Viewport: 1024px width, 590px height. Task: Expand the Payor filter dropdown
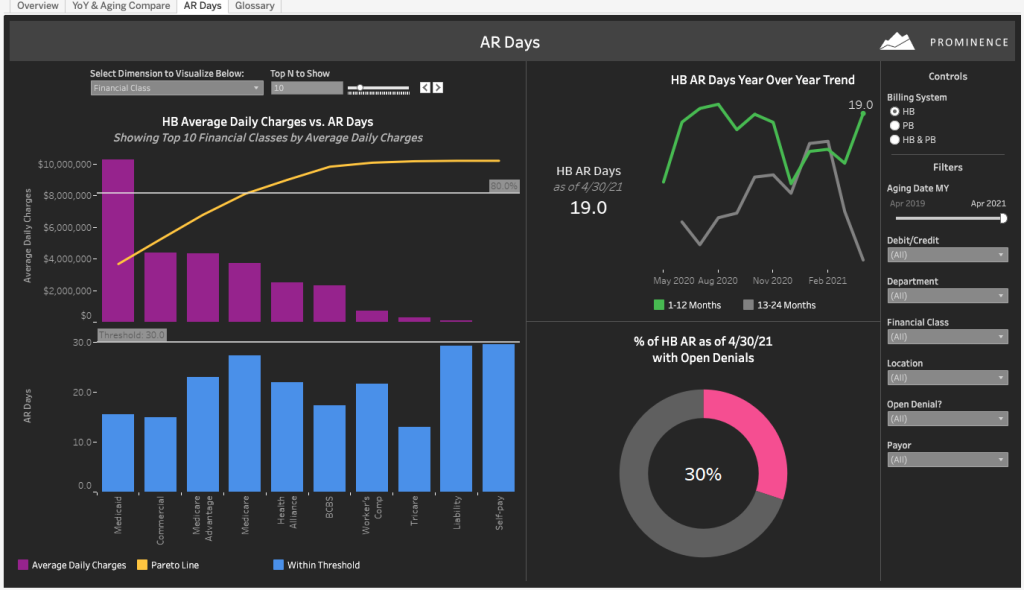(946, 459)
